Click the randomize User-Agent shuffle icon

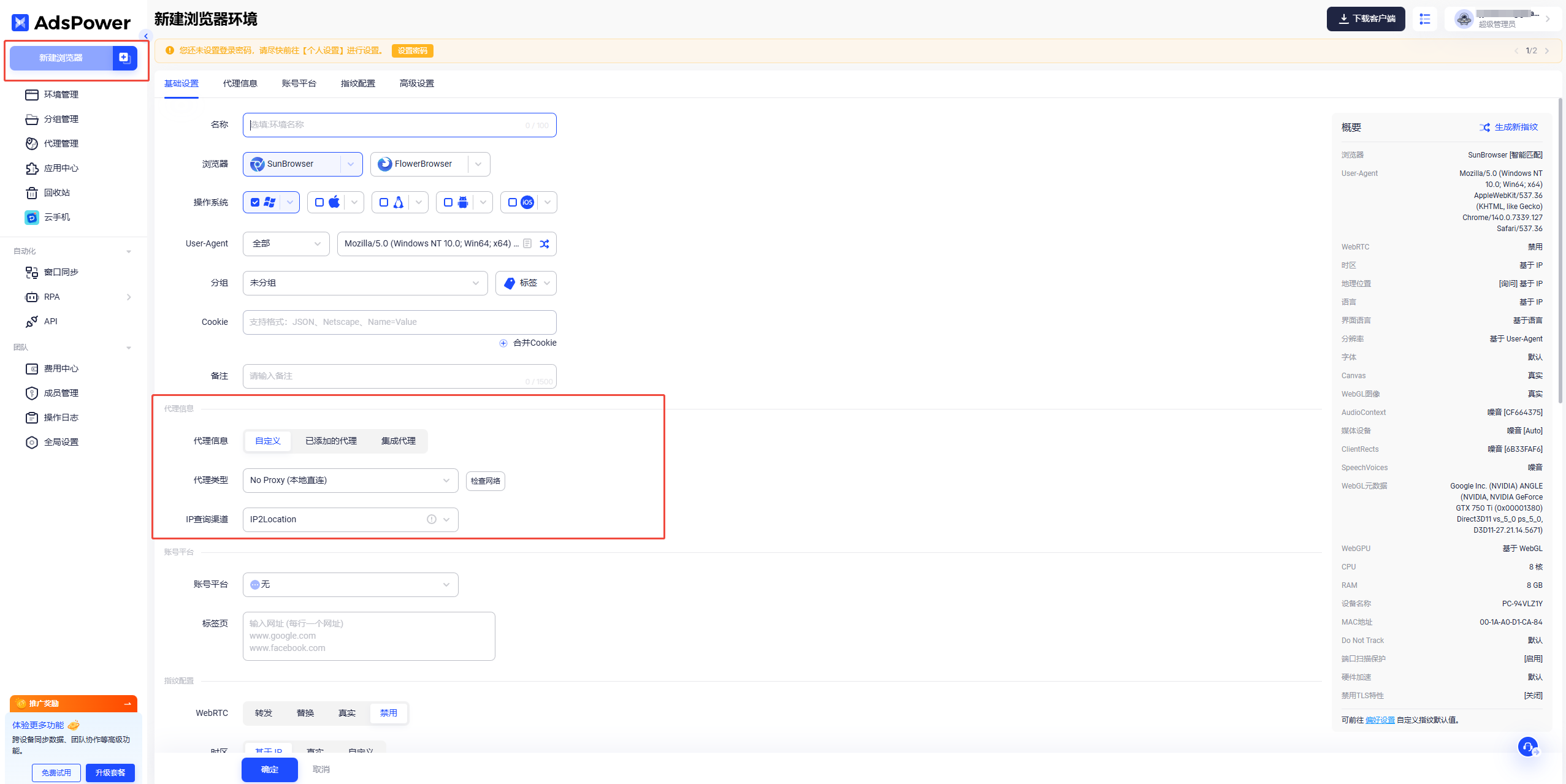click(x=544, y=244)
